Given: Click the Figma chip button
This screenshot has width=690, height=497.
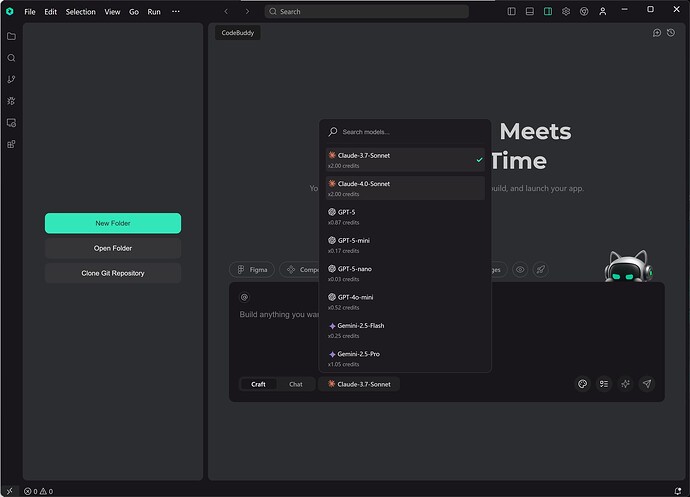Looking at the screenshot, I should [x=252, y=270].
